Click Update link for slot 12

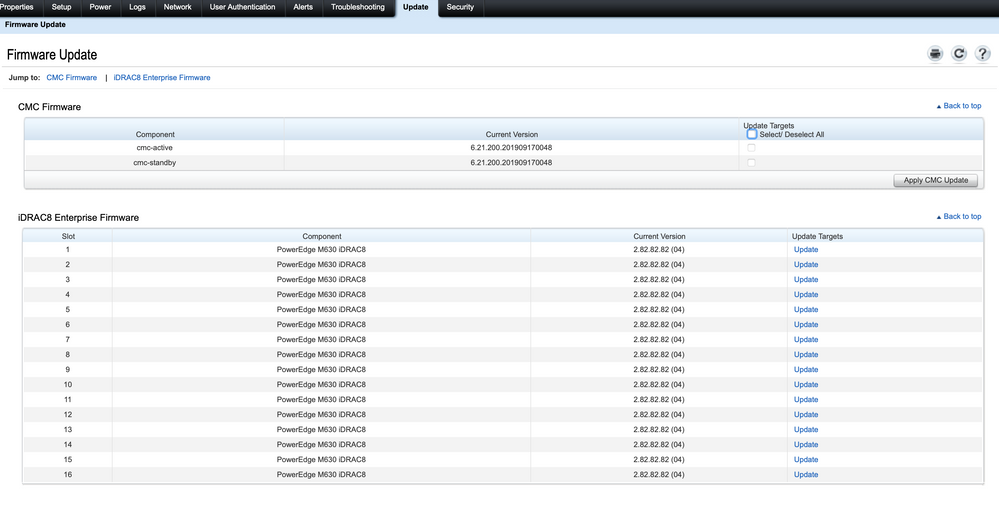[806, 415]
